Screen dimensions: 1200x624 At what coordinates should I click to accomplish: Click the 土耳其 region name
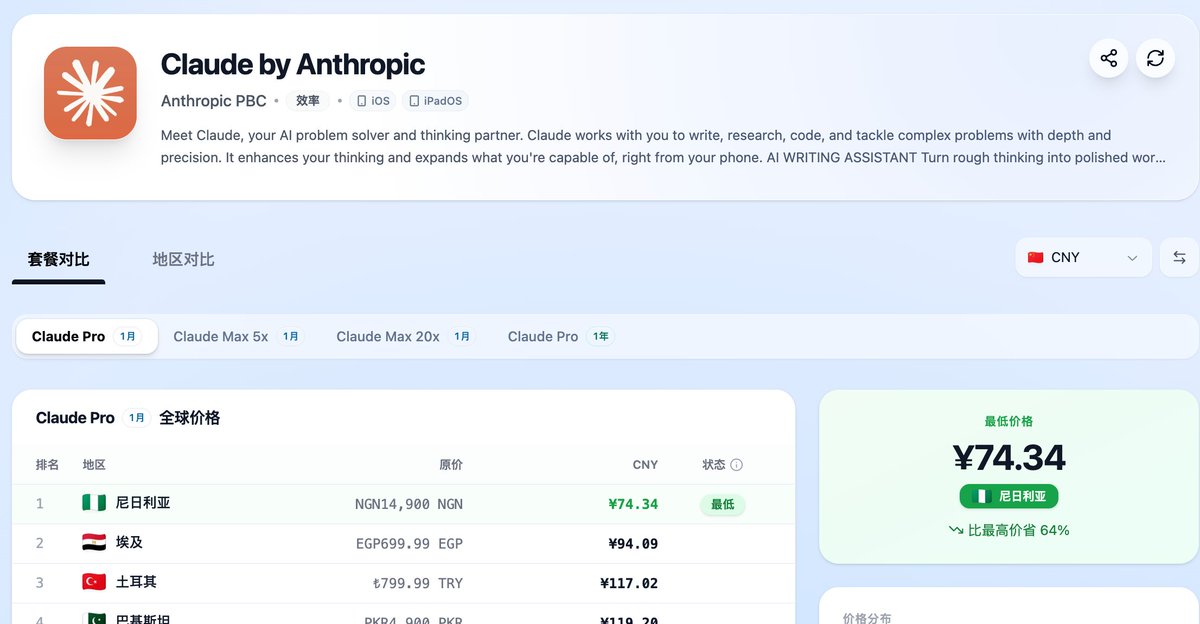(x=136, y=582)
